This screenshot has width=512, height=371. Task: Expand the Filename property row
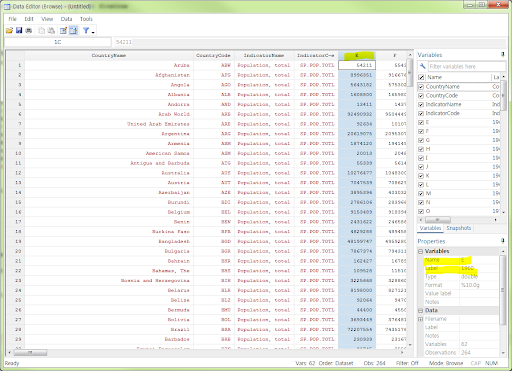tap(421, 319)
